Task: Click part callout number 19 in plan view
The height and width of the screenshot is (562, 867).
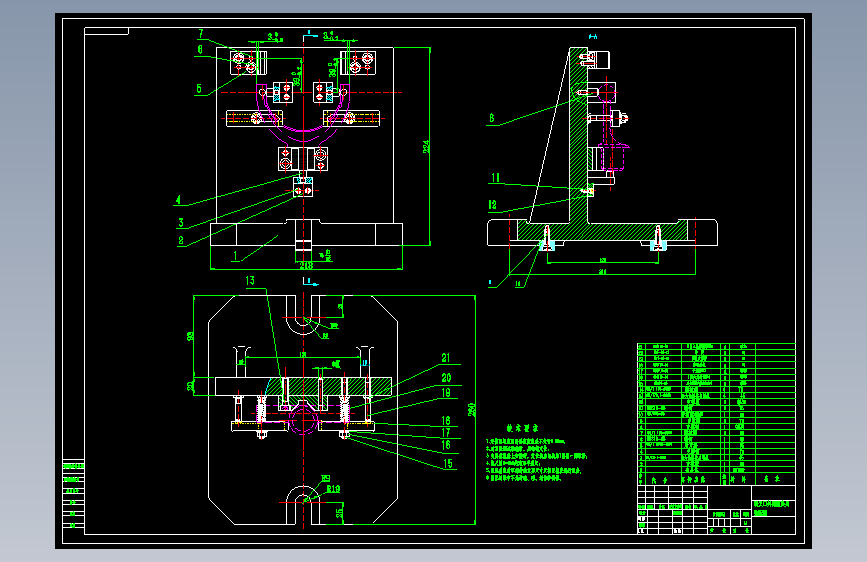Action: coord(446,393)
